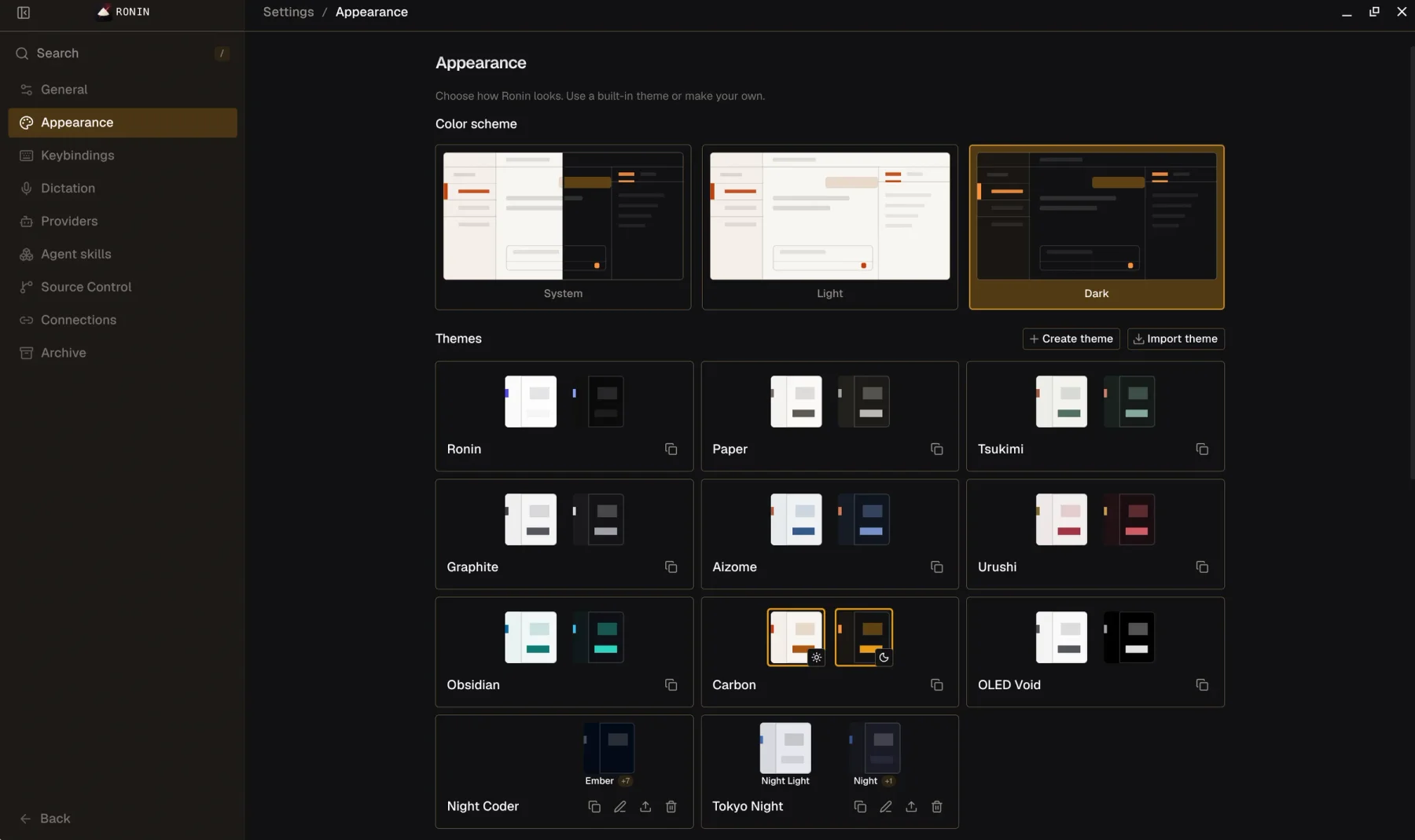This screenshot has height=840, width=1415.
Task: Open Providers settings
Action: click(x=123, y=222)
